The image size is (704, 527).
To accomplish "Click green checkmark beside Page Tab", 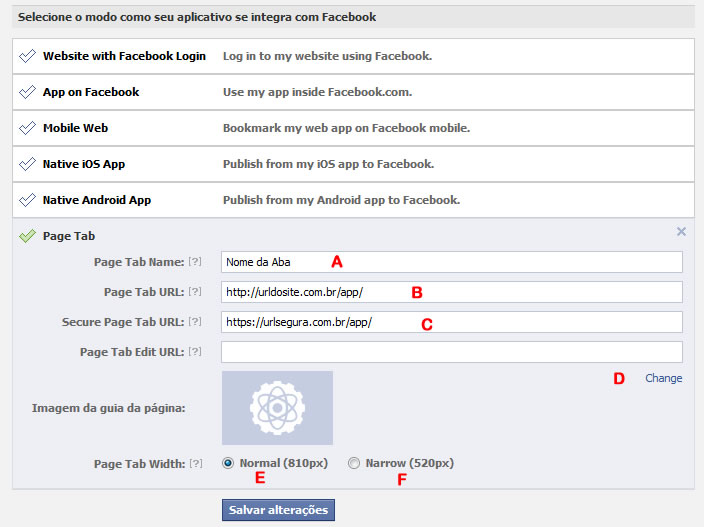I will coord(27,236).
